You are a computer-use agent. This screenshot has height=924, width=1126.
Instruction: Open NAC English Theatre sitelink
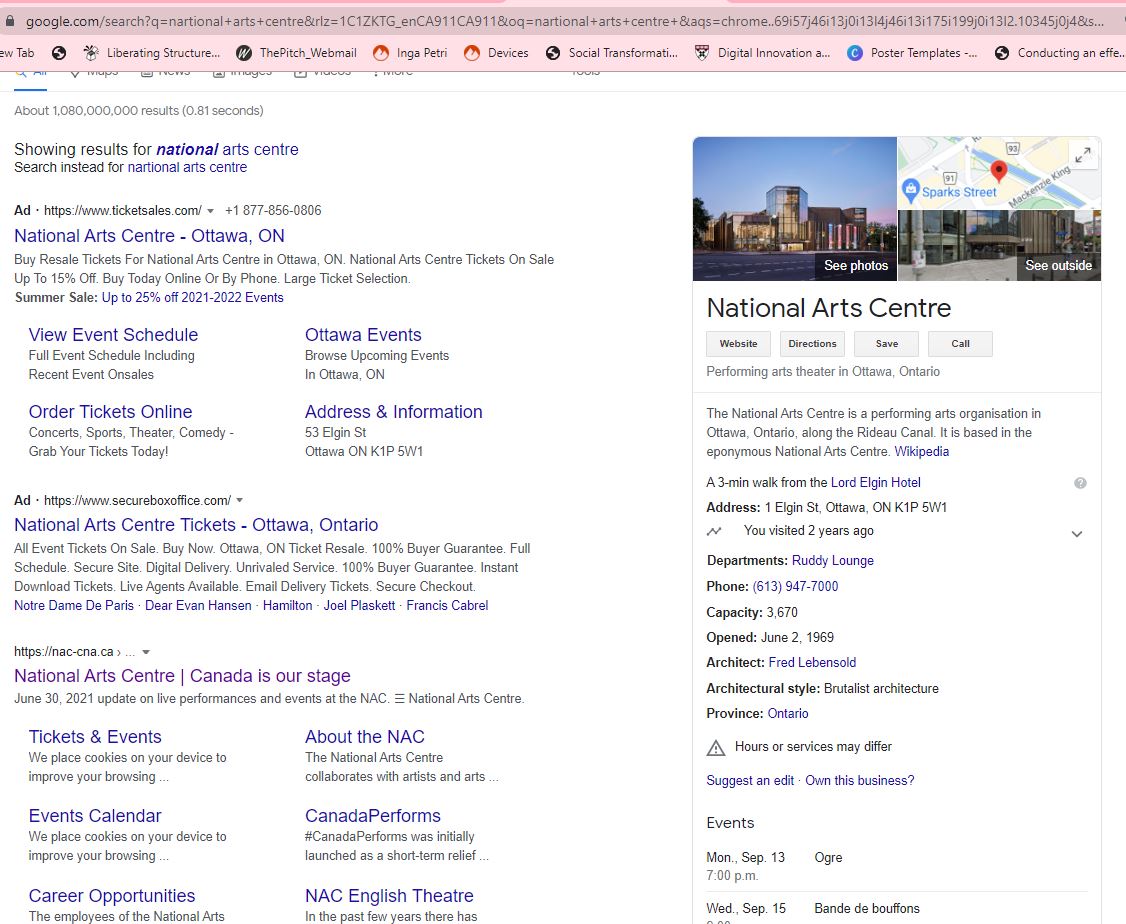[389, 895]
